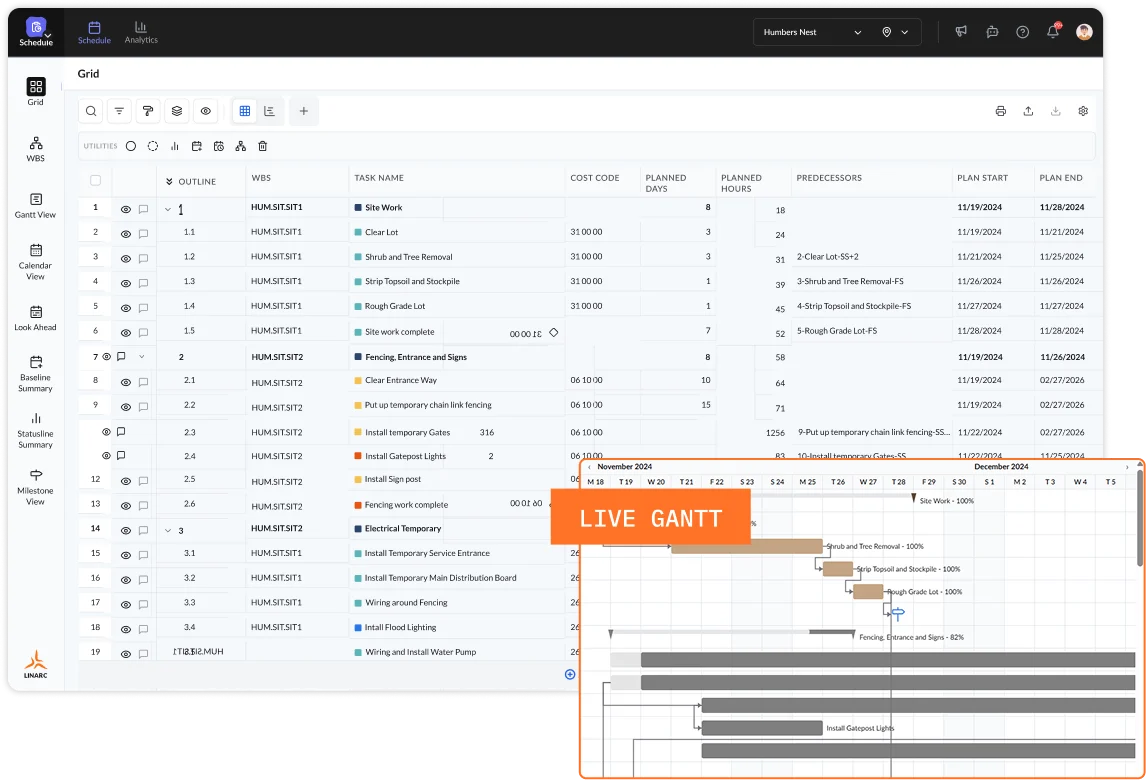Open Look Ahead in the sidebar
The width and height of the screenshot is (1146, 780).
click(36, 318)
